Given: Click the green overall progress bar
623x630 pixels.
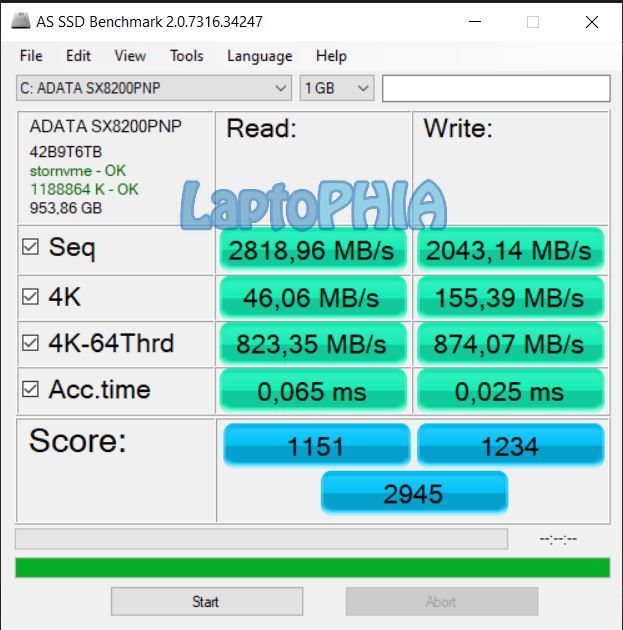Looking at the screenshot, I should pos(313,568).
